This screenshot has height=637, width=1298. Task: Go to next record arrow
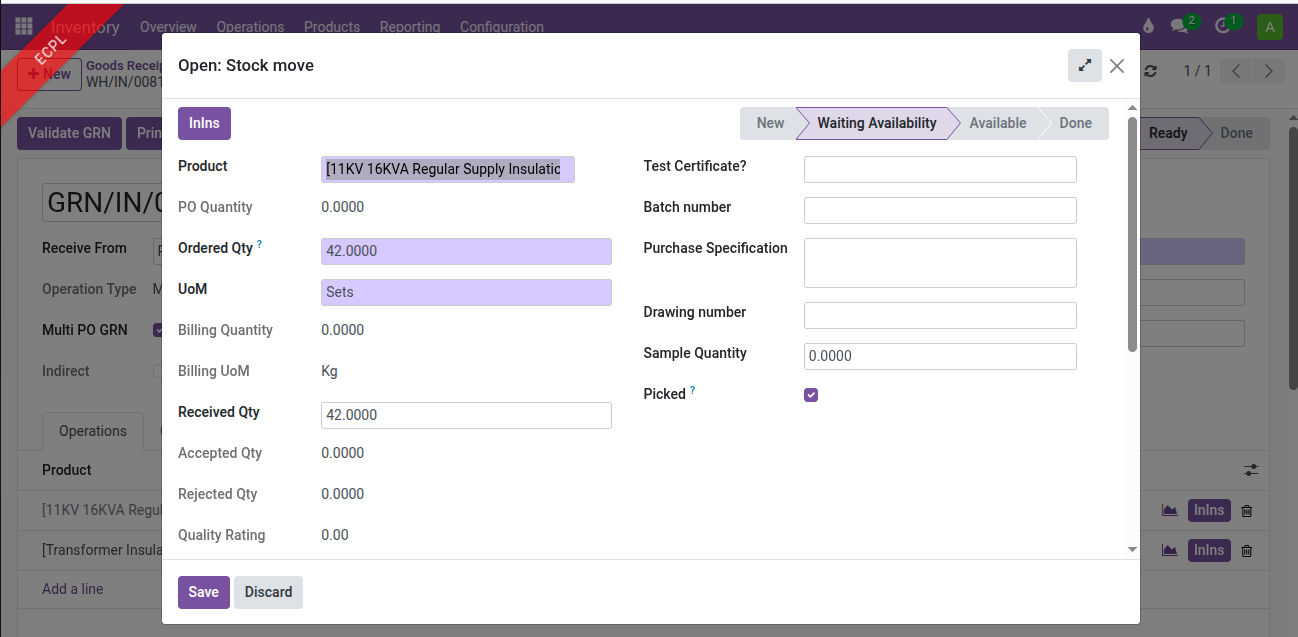coord(1268,71)
